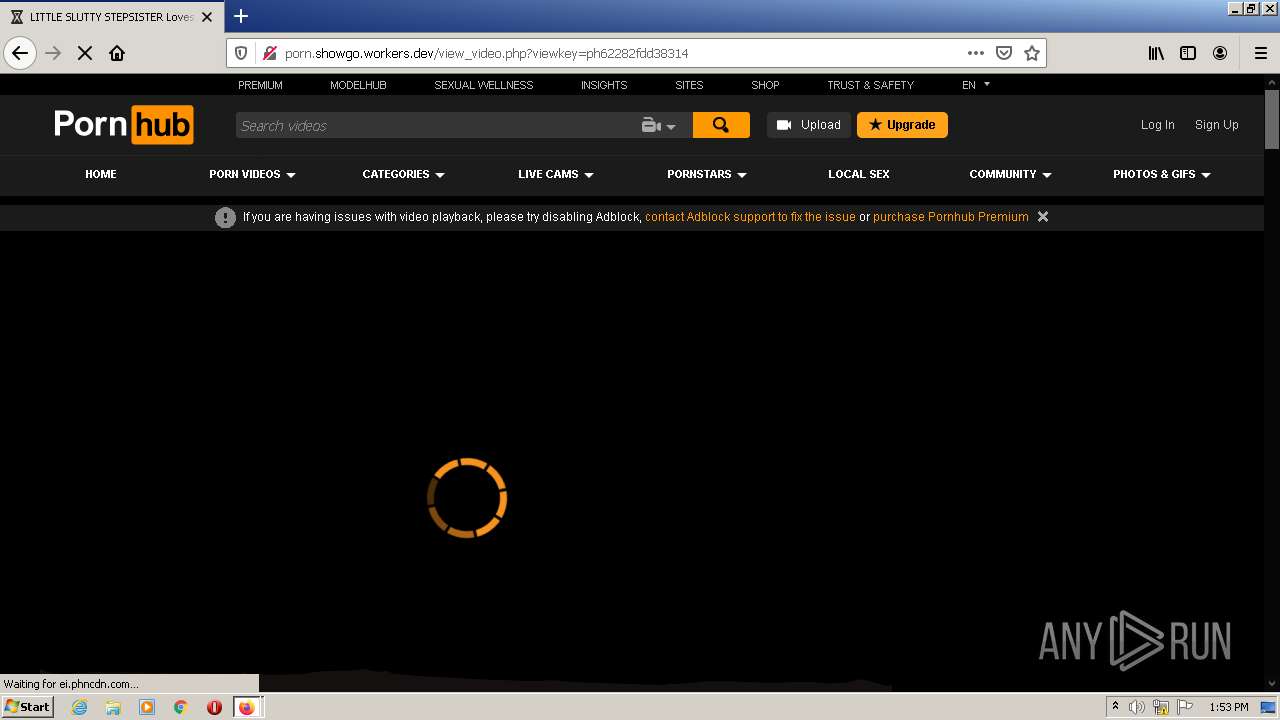1280x720 pixels.
Task: Open the SITES top link
Action: pyautogui.click(x=689, y=85)
